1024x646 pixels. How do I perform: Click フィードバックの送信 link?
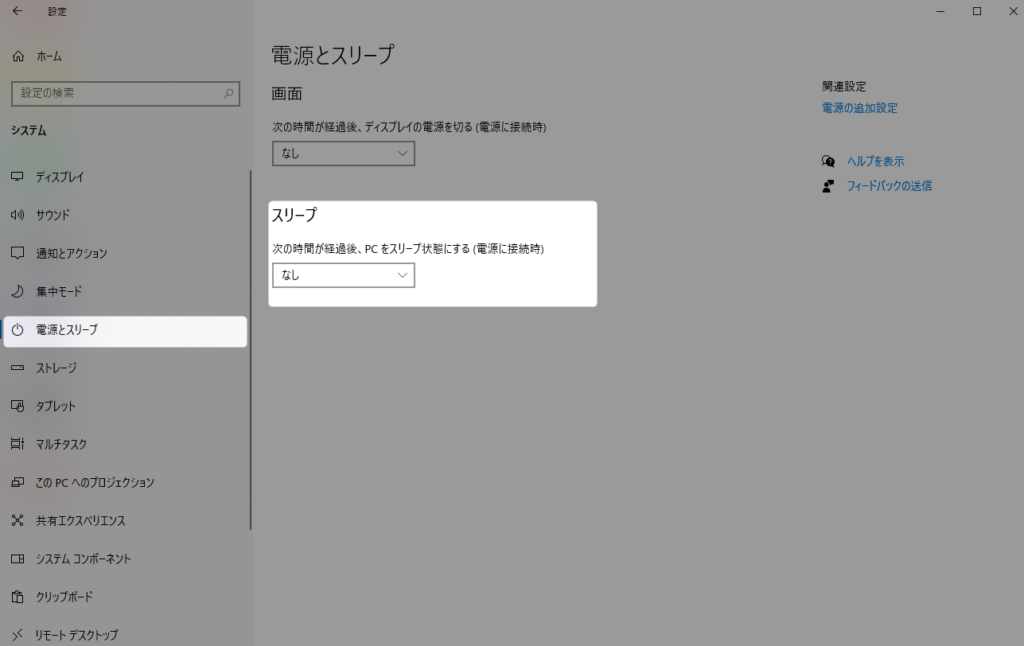[888, 186]
